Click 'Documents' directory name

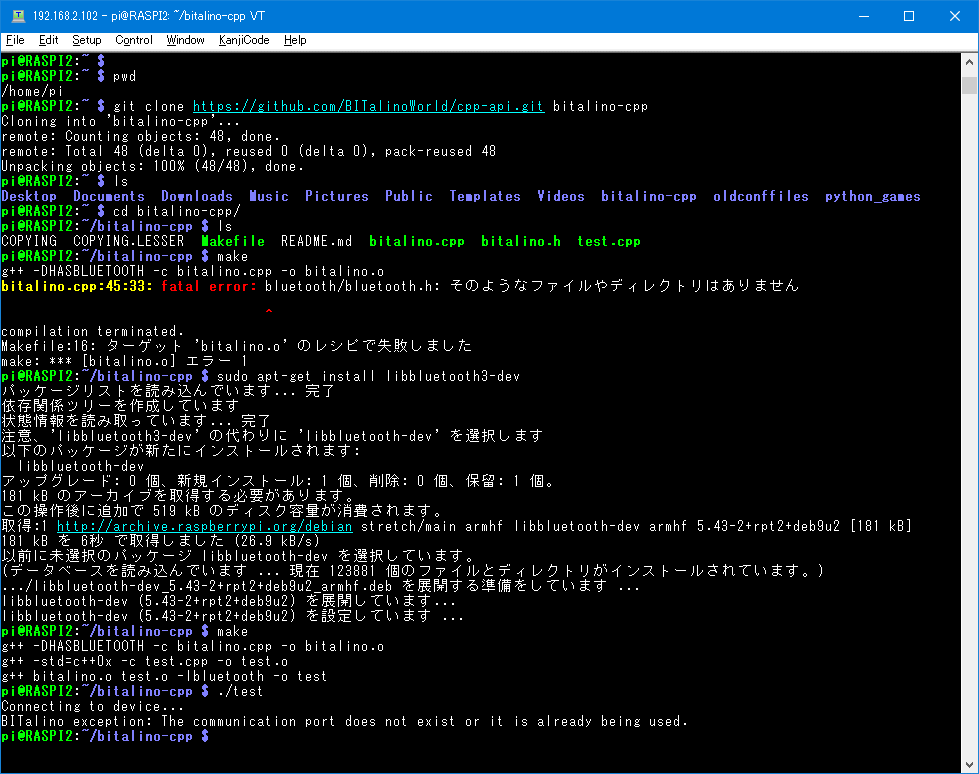coord(109,196)
